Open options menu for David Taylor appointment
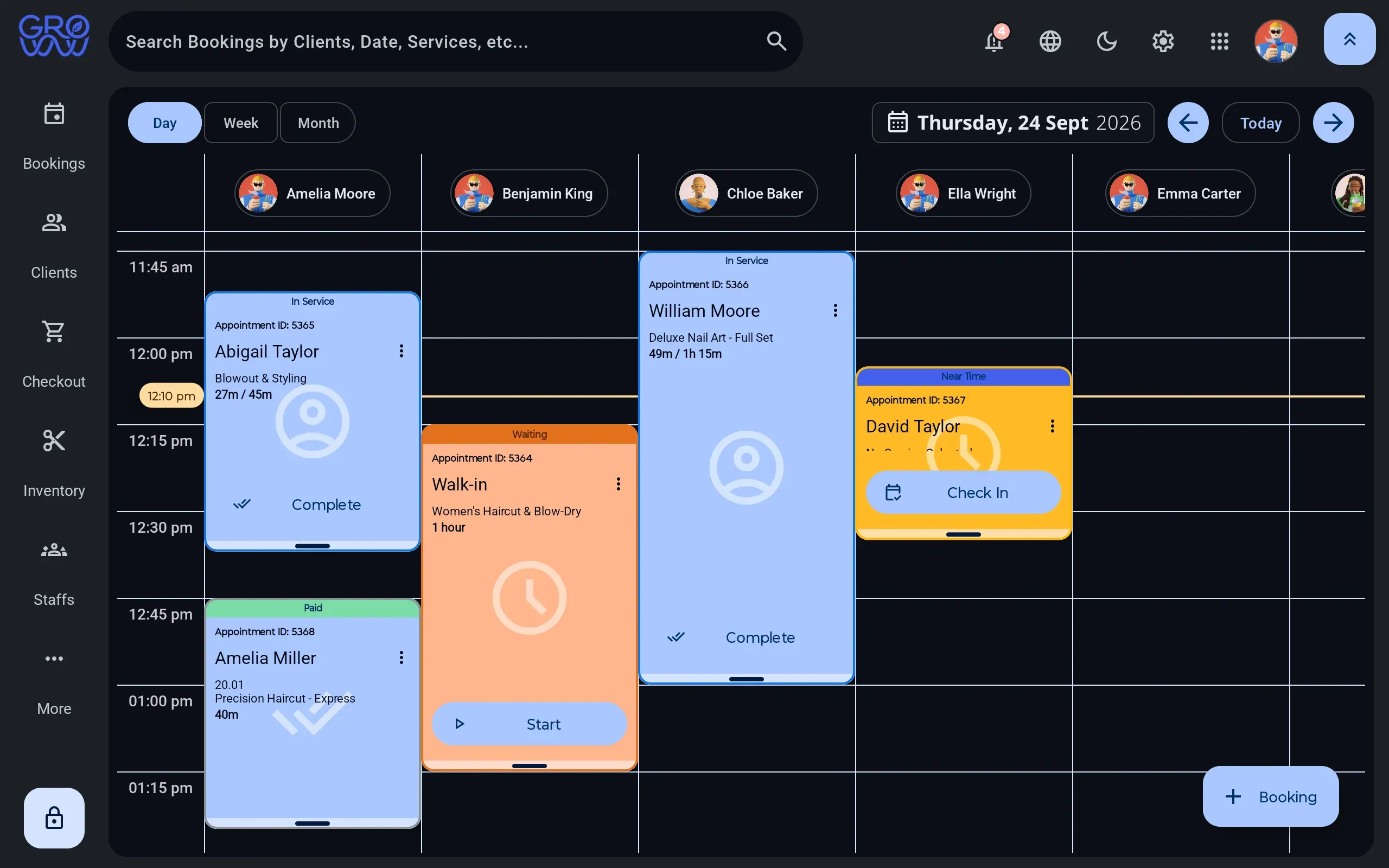The height and width of the screenshot is (868, 1389). coord(1052,426)
